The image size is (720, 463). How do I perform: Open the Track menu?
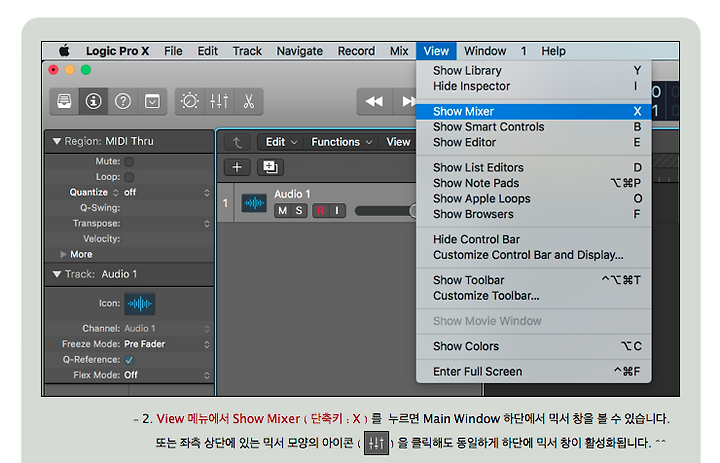(247, 51)
